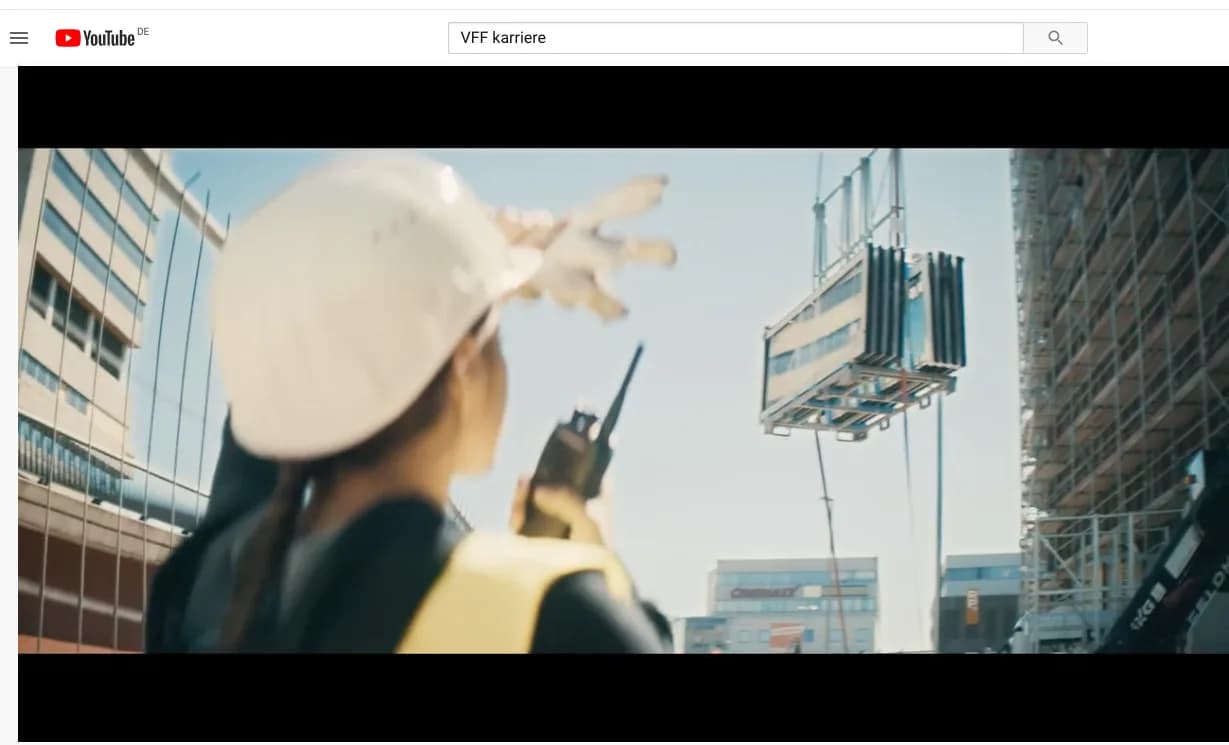Go to YouTube home via logo

tap(95, 38)
